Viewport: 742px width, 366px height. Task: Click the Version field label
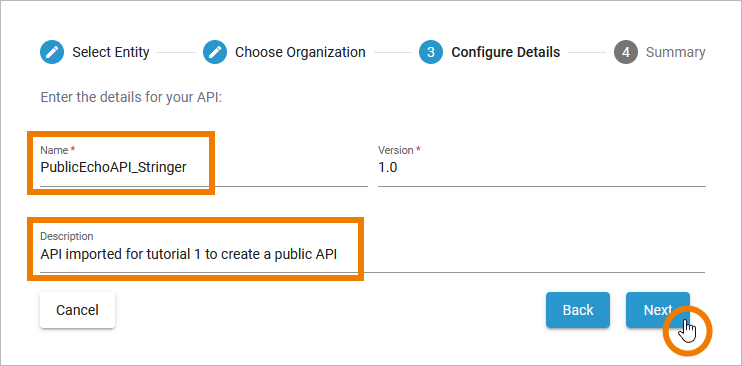click(396, 150)
